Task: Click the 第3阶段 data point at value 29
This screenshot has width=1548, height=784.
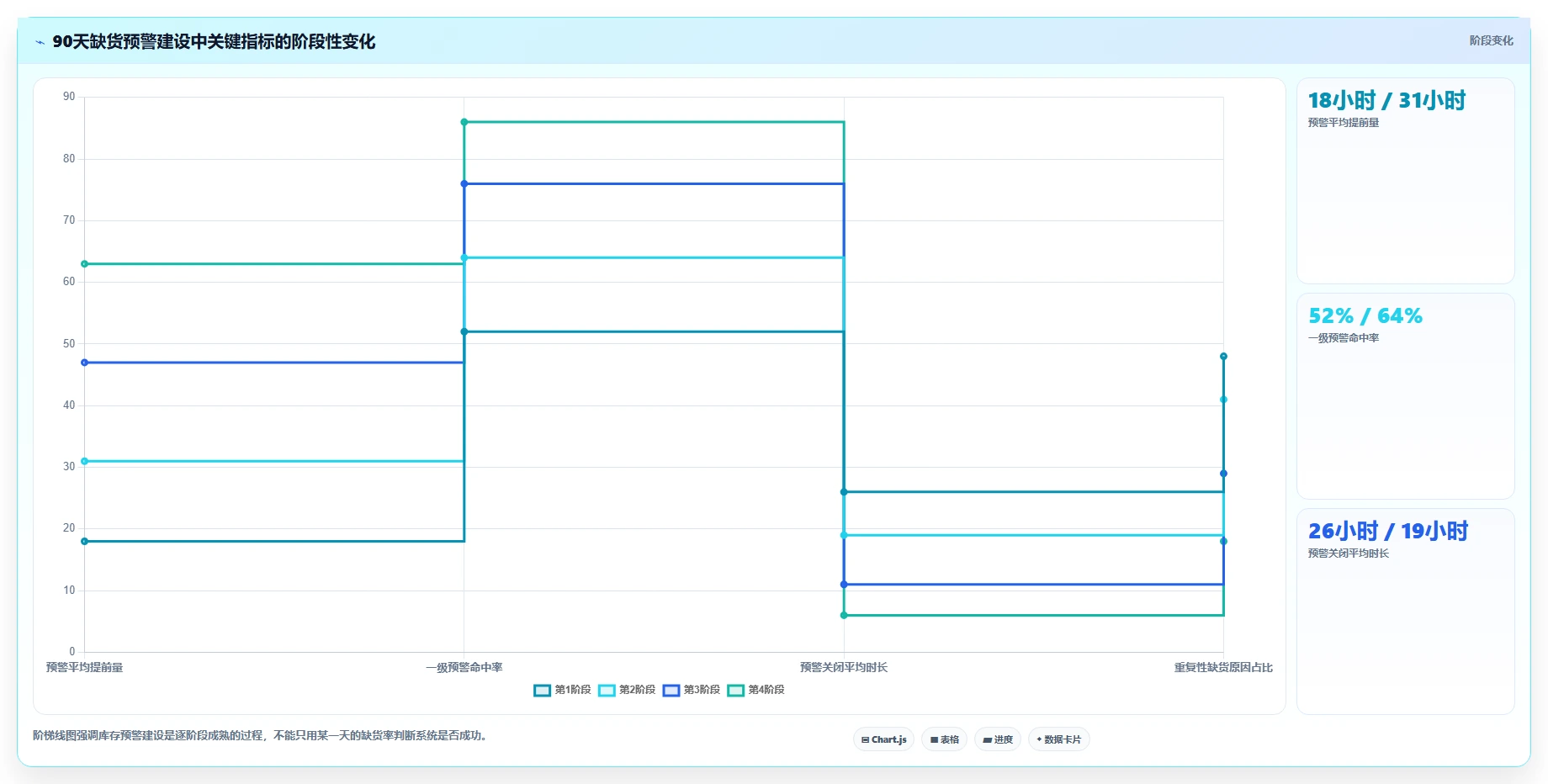Action: 1223,474
